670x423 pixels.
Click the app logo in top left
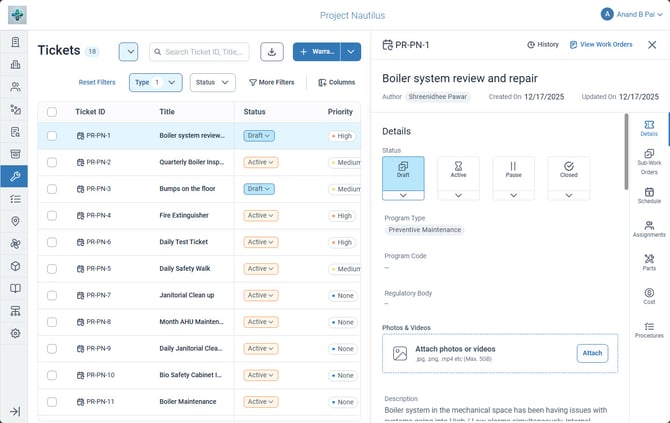click(x=17, y=15)
